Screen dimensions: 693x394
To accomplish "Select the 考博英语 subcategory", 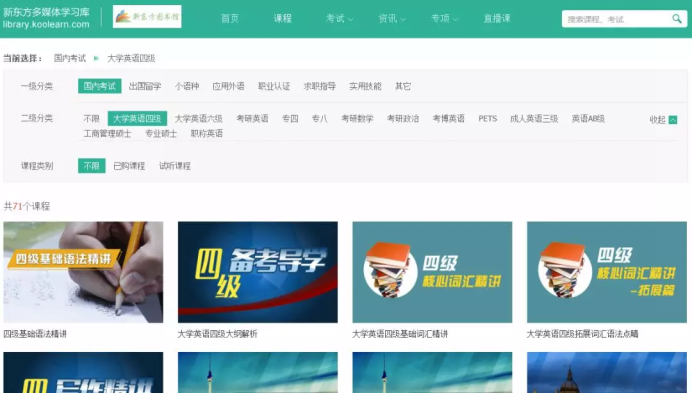I will pos(448,119).
